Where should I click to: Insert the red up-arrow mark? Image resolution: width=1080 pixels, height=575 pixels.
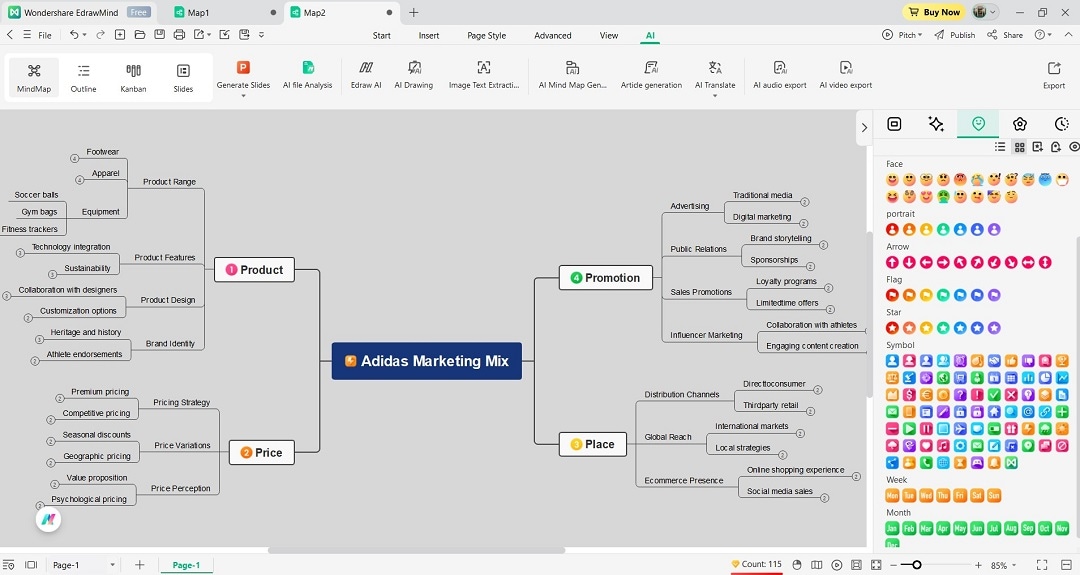[x=892, y=262]
